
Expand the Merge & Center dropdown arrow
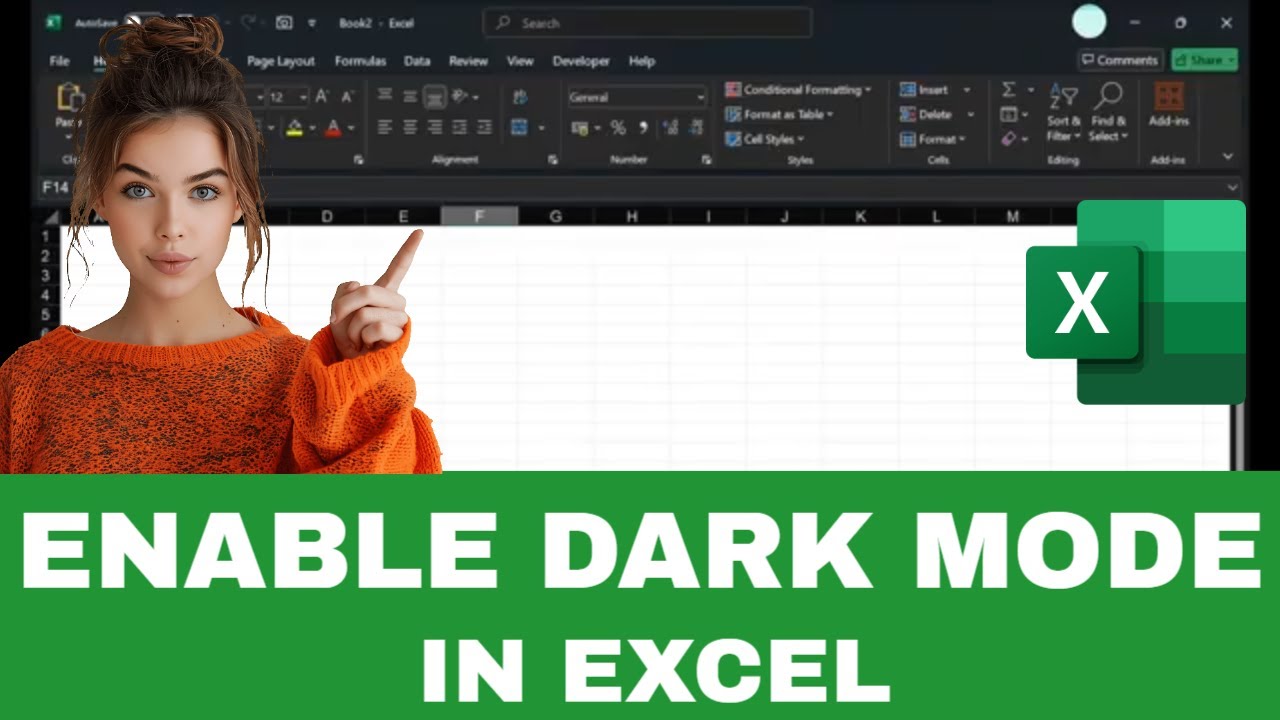click(x=541, y=128)
